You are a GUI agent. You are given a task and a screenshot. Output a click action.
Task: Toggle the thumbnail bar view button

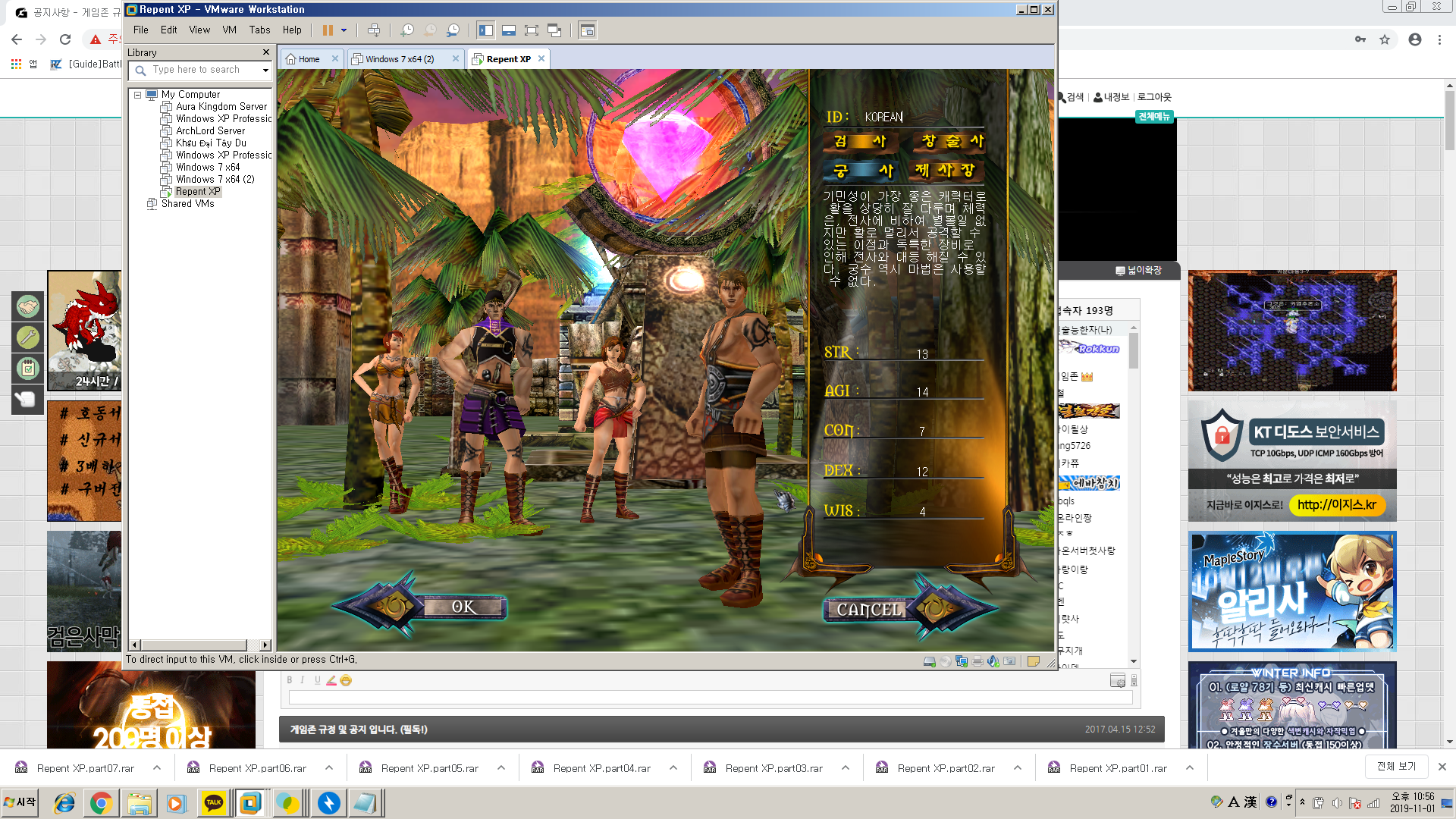point(509,30)
